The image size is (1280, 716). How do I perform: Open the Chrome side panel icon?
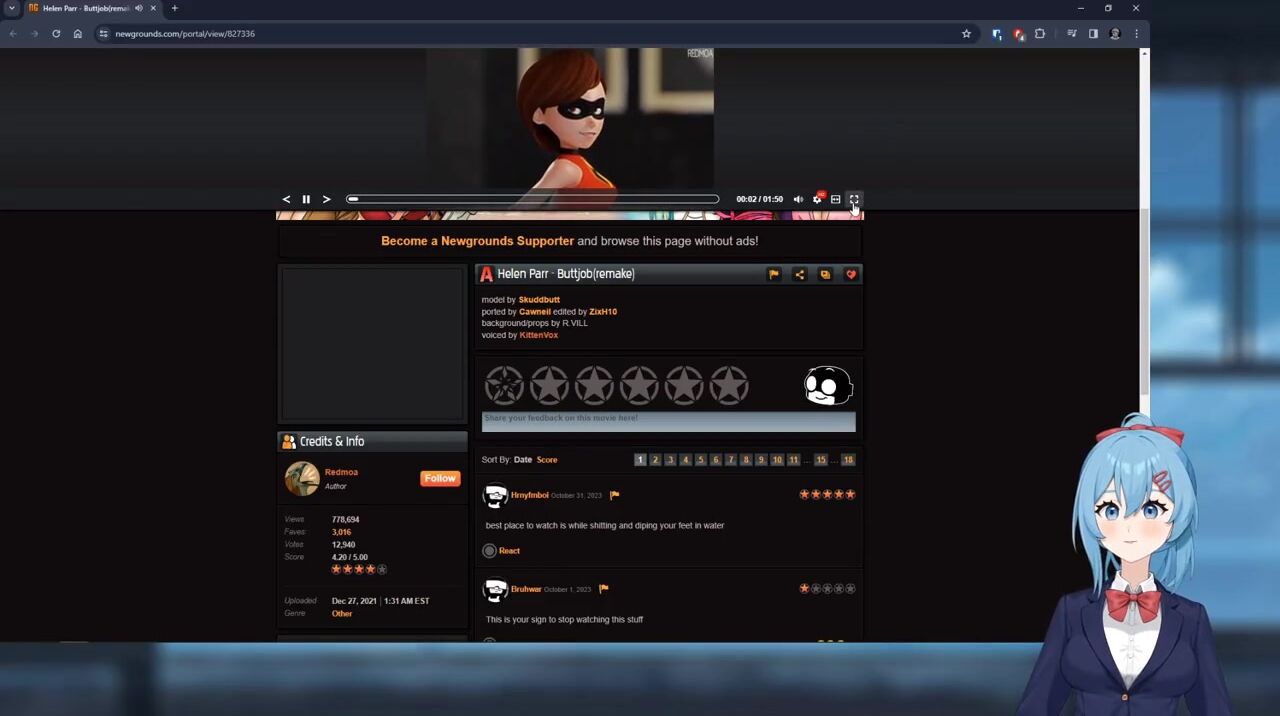coord(1093,34)
